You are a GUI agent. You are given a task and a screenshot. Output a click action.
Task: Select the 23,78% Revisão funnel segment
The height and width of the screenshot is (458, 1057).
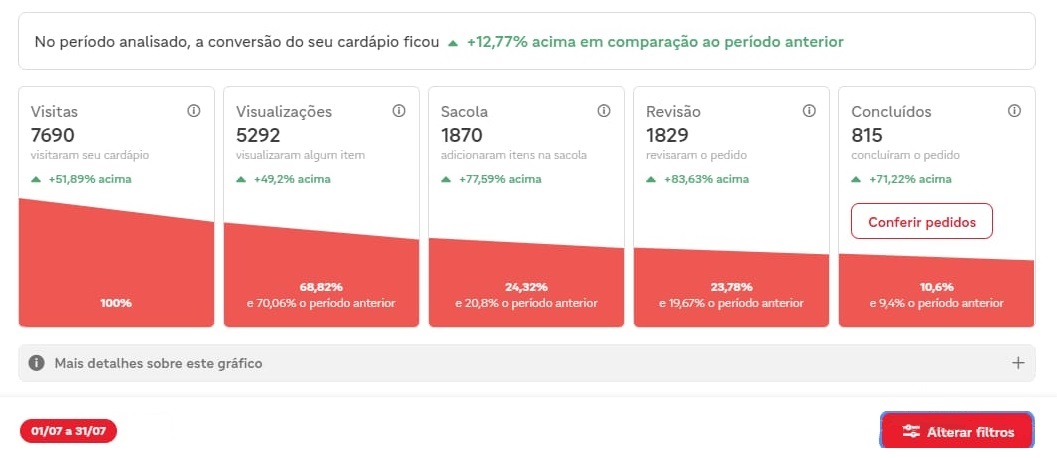731,292
